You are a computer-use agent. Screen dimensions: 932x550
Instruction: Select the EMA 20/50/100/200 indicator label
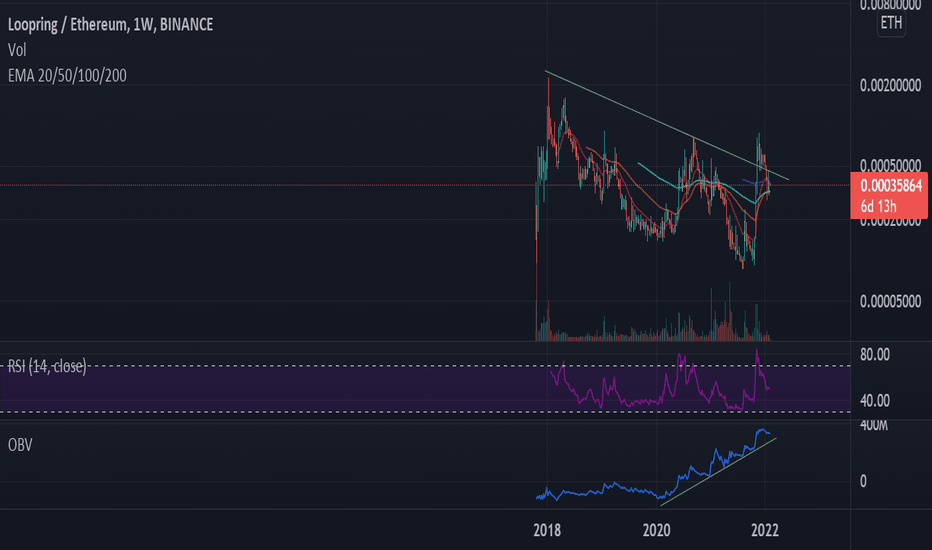pyautogui.click(x=67, y=76)
